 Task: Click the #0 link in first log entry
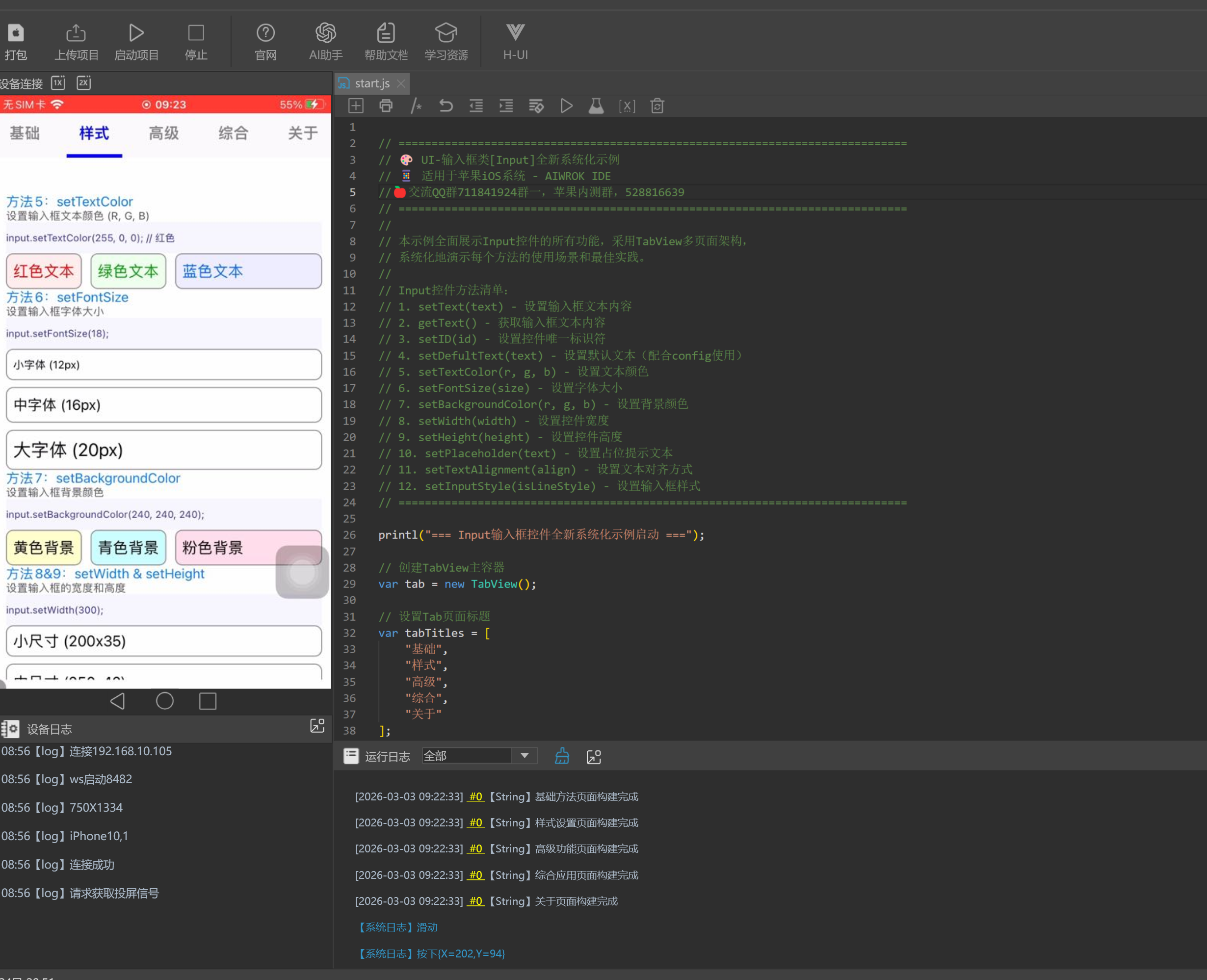(x=476, y=796)
